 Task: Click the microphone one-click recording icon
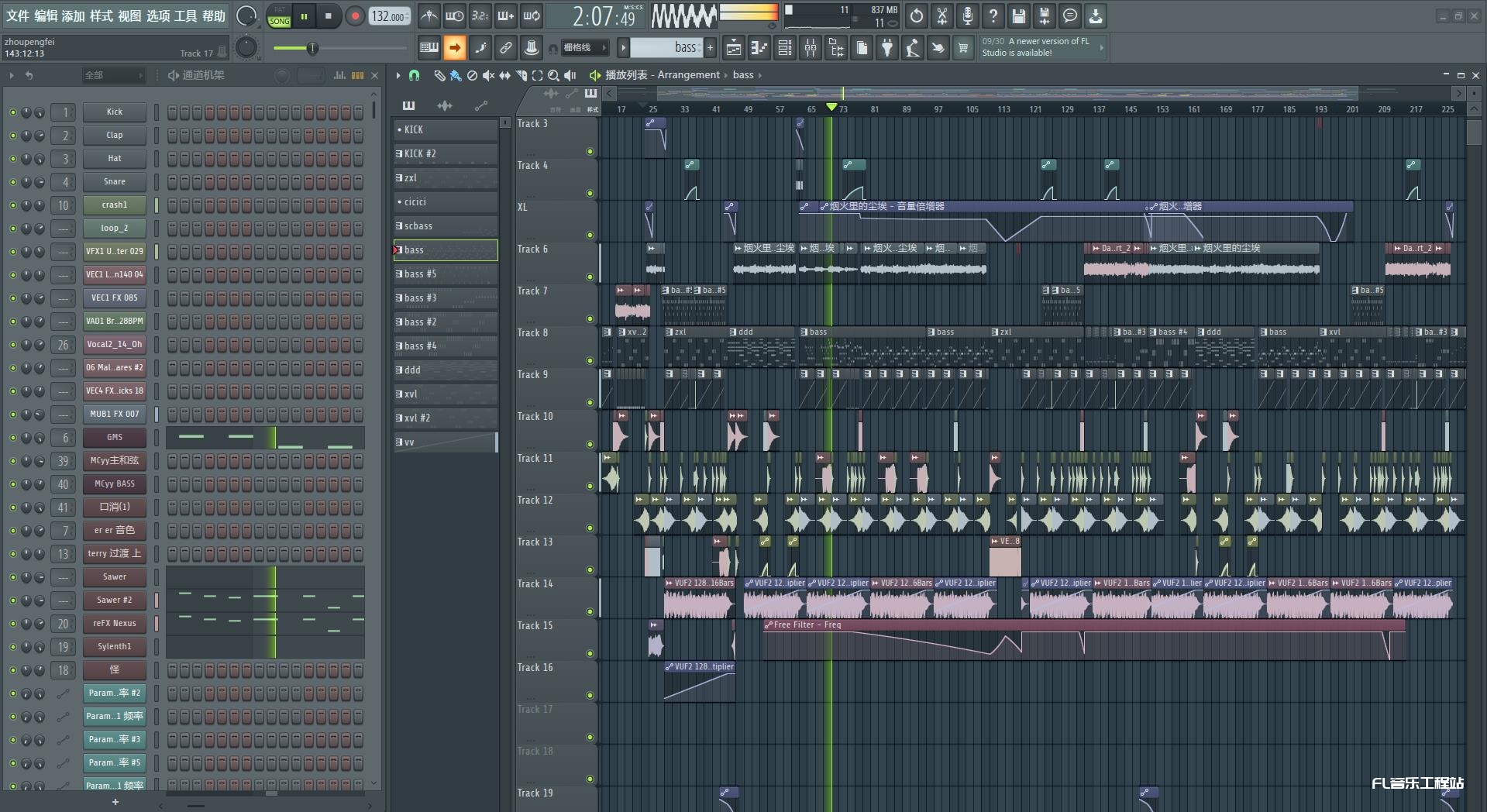pos(967,15)
